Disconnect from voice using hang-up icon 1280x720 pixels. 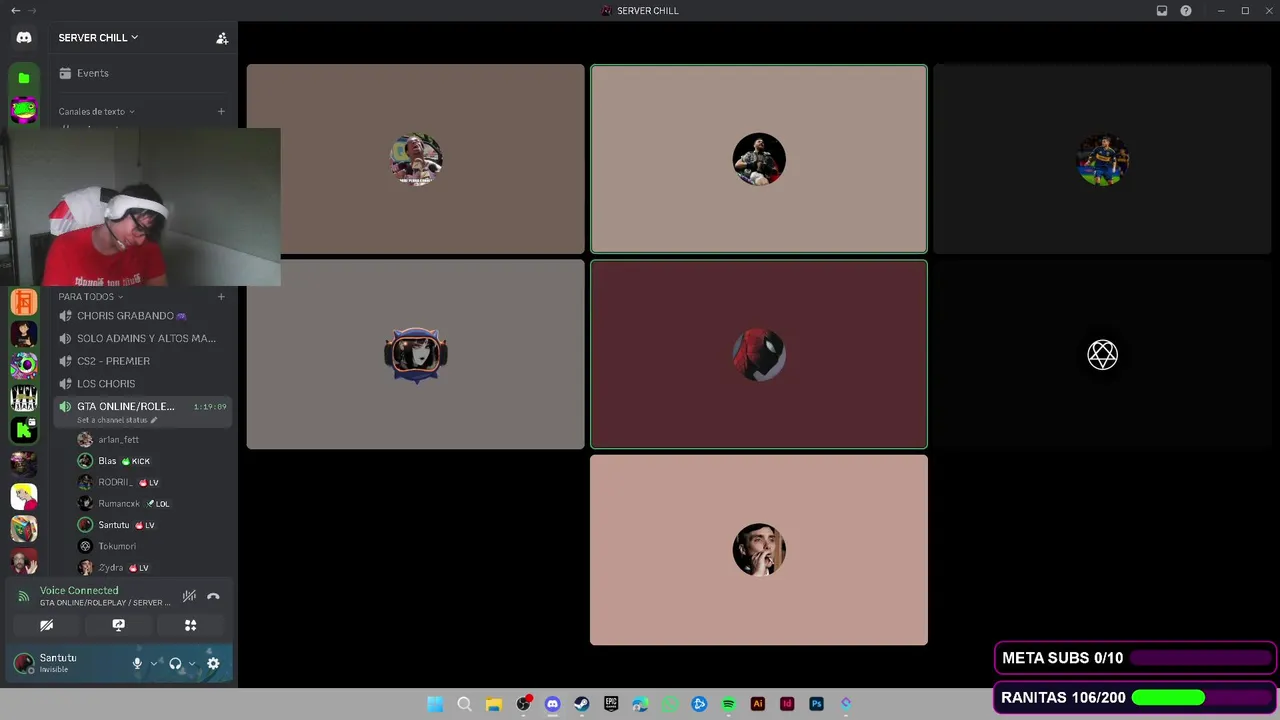(213, 596)
